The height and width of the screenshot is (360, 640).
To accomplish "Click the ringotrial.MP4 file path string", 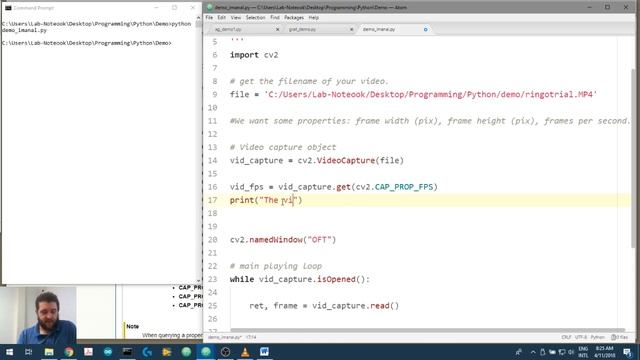I will [431, 94].
